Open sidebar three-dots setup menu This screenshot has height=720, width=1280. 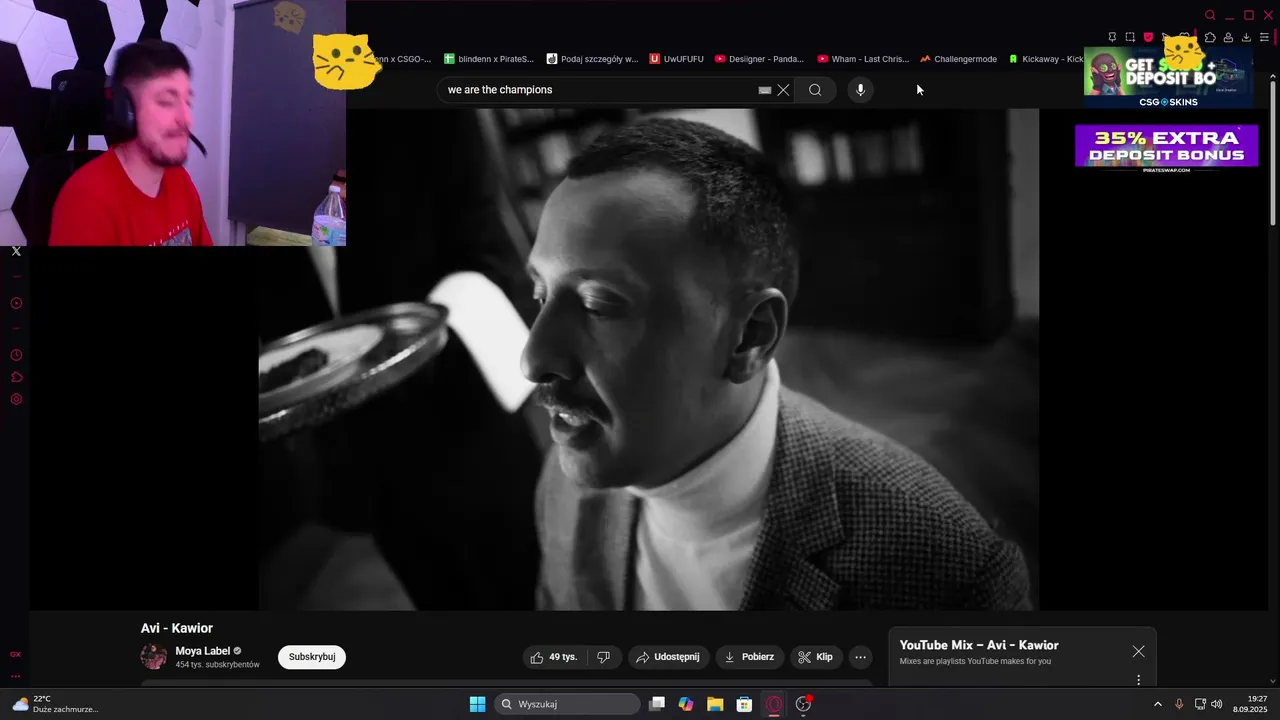(x=16, y=676)
